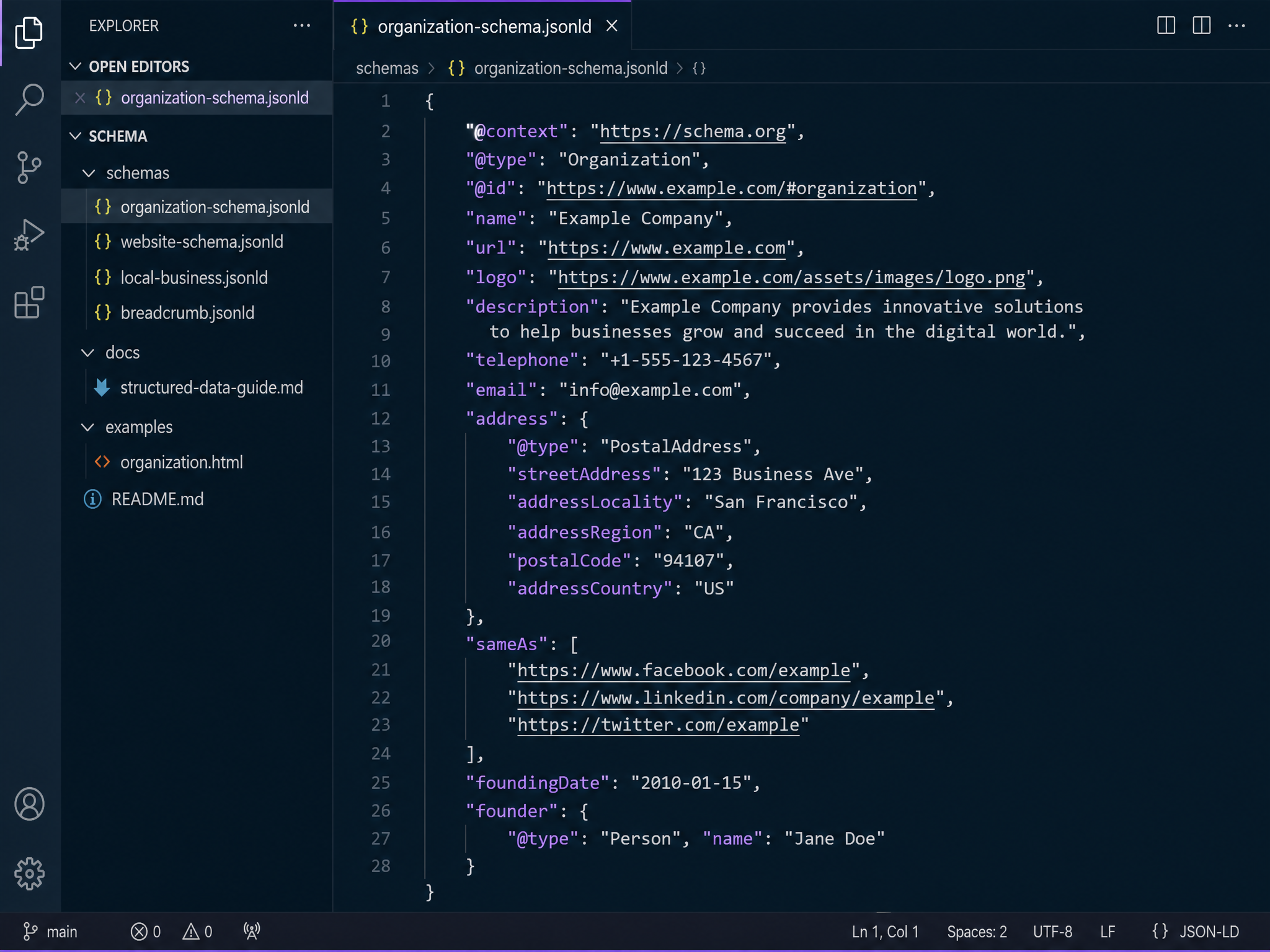Click the braces symbol breadcrumb segment
The height and width of the screenshot is (952, 1270).
pyautogui.click(x=699, y=68)
